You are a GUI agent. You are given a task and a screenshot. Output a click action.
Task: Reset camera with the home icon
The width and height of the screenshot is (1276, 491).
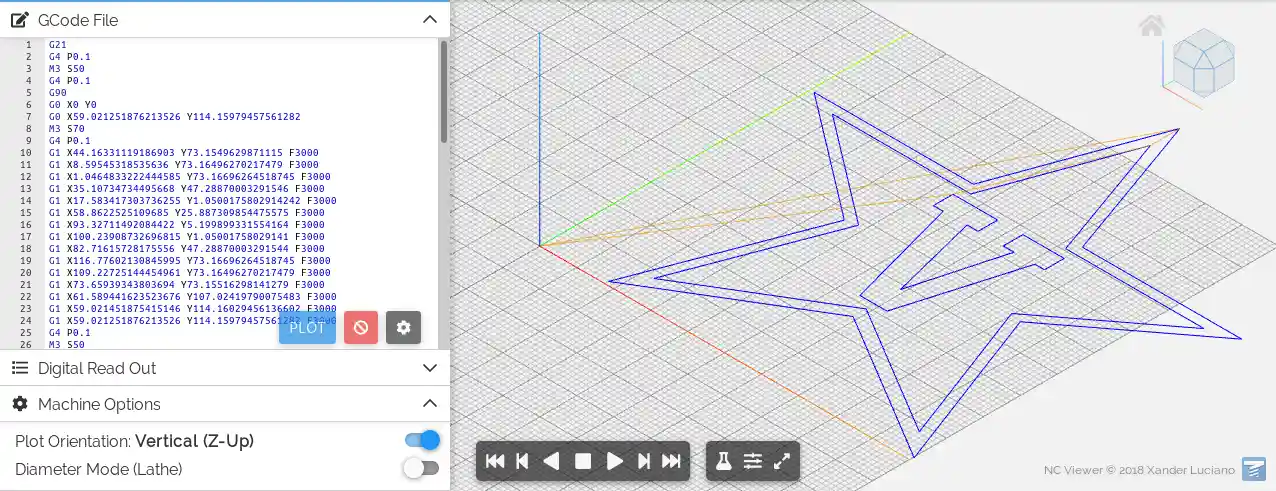(1151, 26)
